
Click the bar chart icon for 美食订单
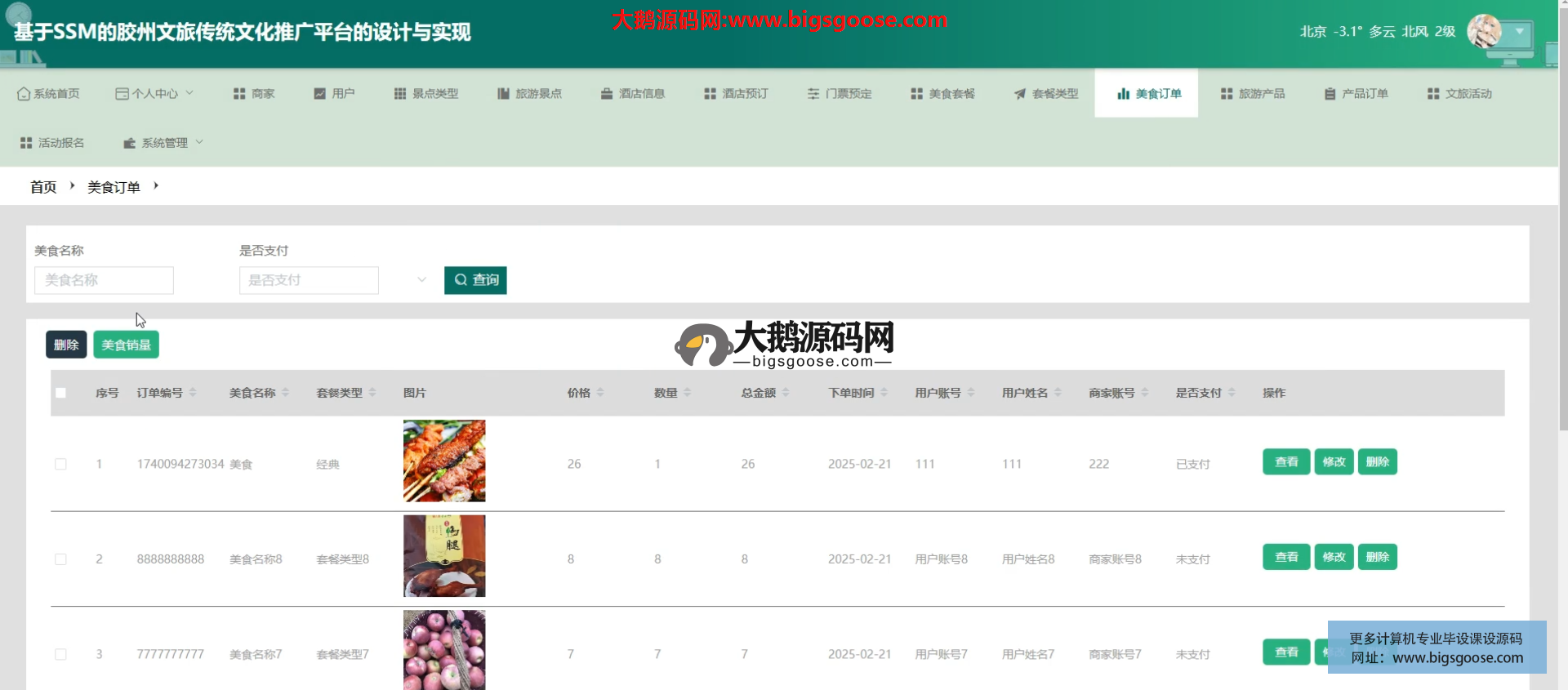(x=1123, y=94)
